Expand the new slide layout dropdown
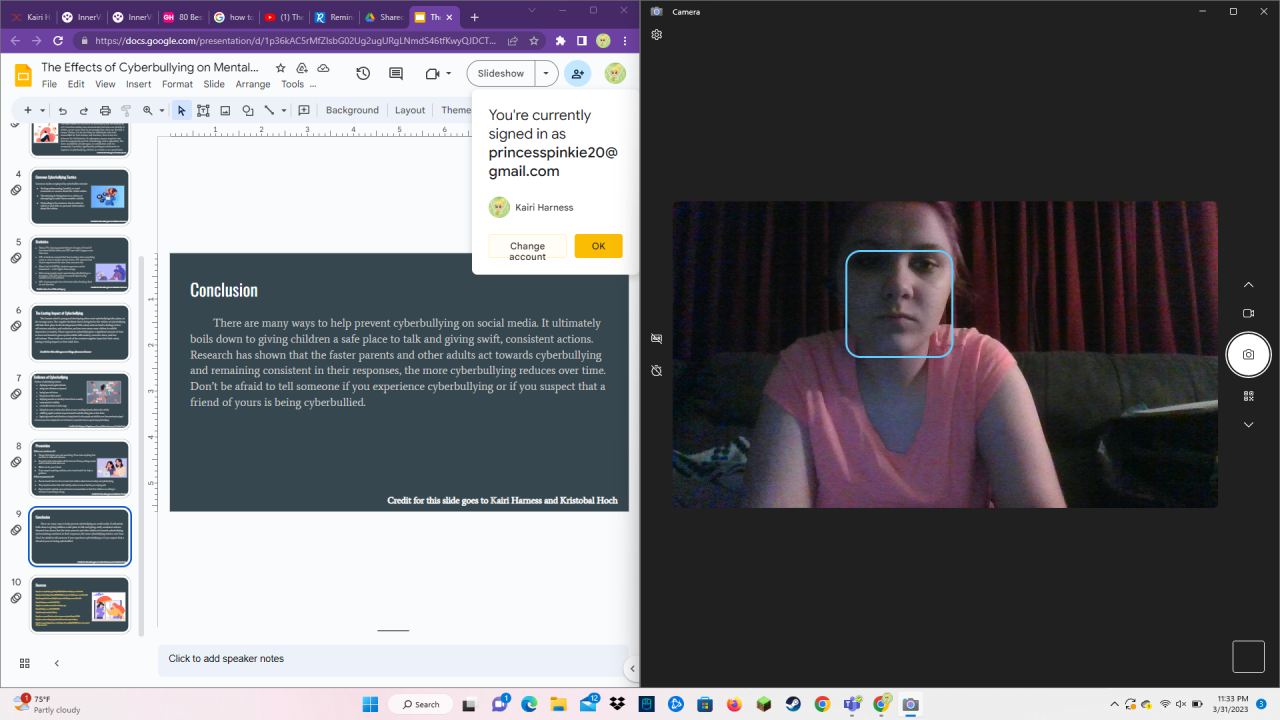This screenshot has height=720, width=1280. pyautogui.click(x=42, y=111)
